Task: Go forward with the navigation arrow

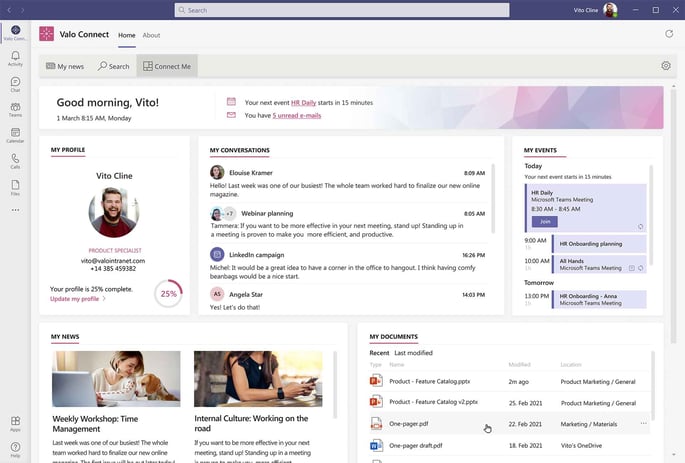Action: tap(23, 10)
